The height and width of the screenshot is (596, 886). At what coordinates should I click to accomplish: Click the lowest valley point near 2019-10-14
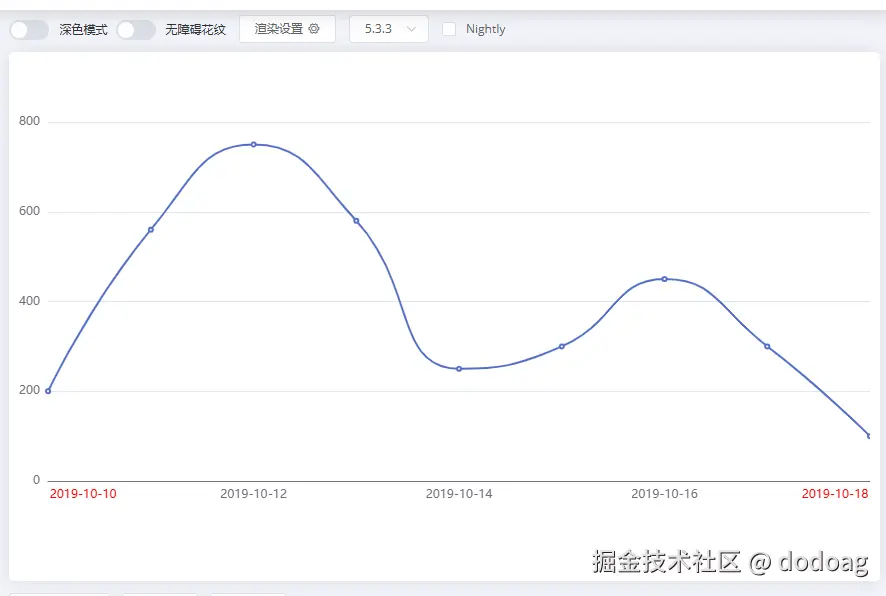[459, 368]
